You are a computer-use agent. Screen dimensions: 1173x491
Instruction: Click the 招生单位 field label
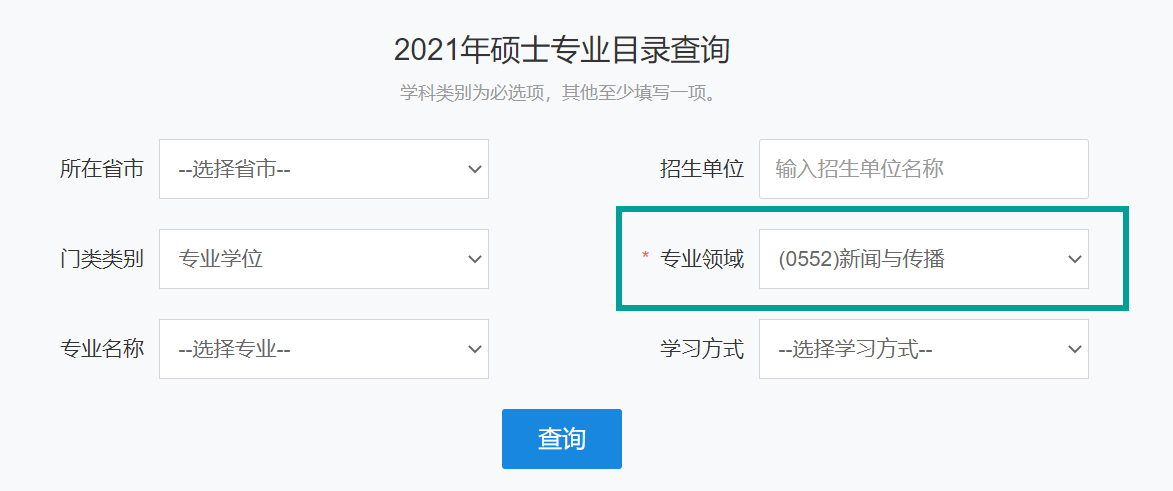(702, 169)
